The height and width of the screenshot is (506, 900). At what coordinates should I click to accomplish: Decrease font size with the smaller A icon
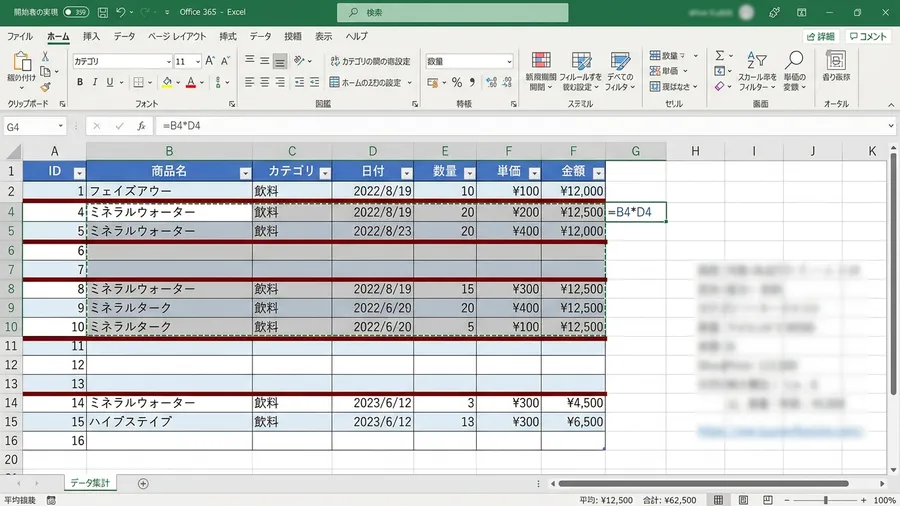point(226,61)
